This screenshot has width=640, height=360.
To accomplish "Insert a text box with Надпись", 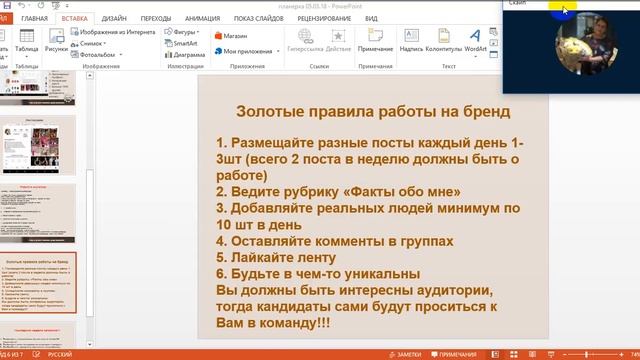I will tap(411, 40).
